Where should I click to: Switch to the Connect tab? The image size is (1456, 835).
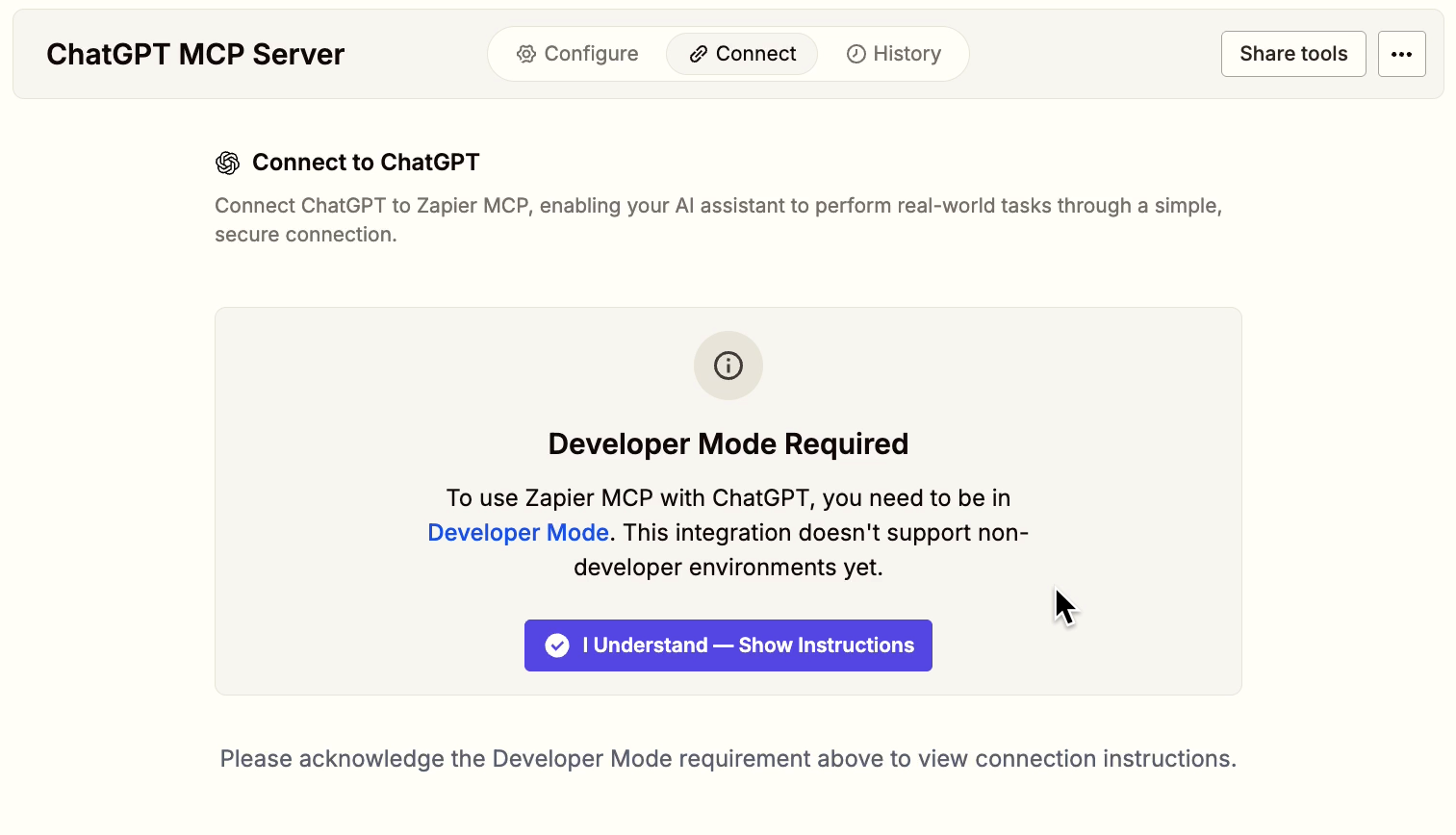click(742, 54)
